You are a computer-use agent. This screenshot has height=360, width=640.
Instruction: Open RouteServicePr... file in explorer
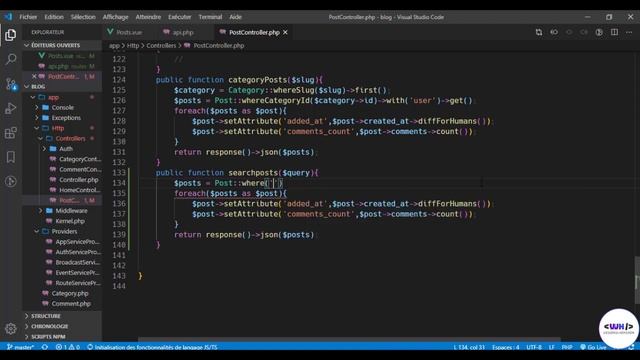(x=78, y=283)
